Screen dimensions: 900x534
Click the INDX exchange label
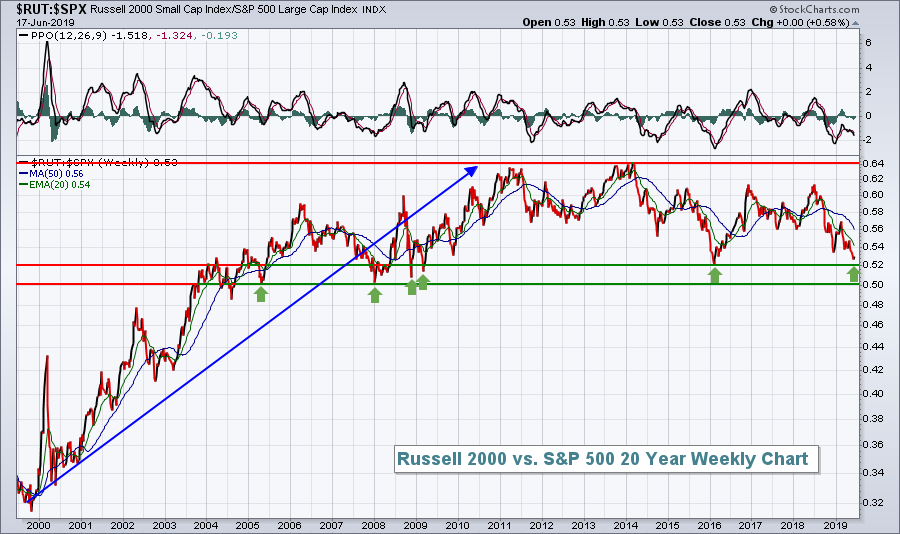point(374,10)
